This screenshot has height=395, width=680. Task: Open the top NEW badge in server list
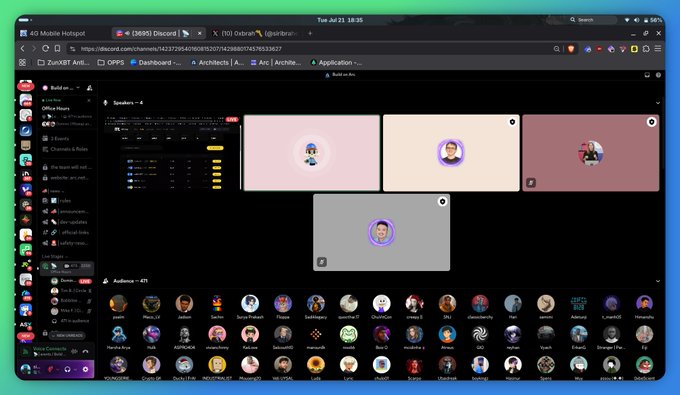pos(26,86)
